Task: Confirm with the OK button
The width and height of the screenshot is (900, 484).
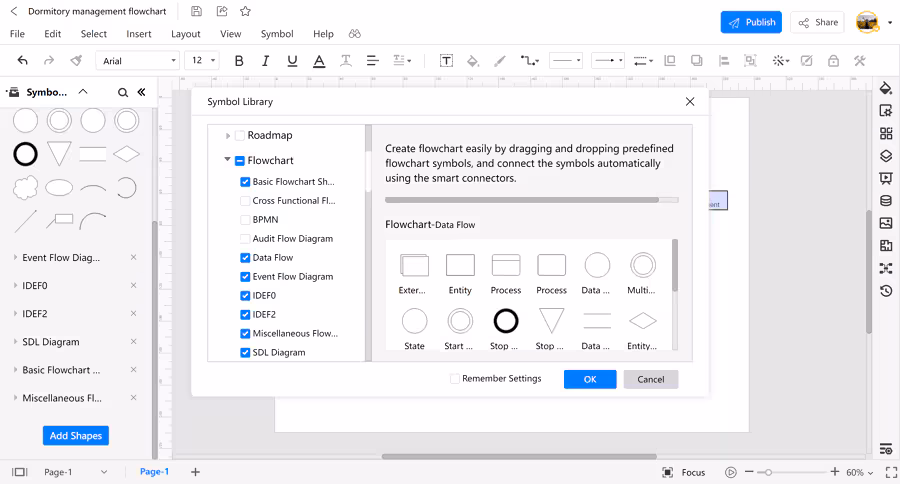Action: pos(590,379)
